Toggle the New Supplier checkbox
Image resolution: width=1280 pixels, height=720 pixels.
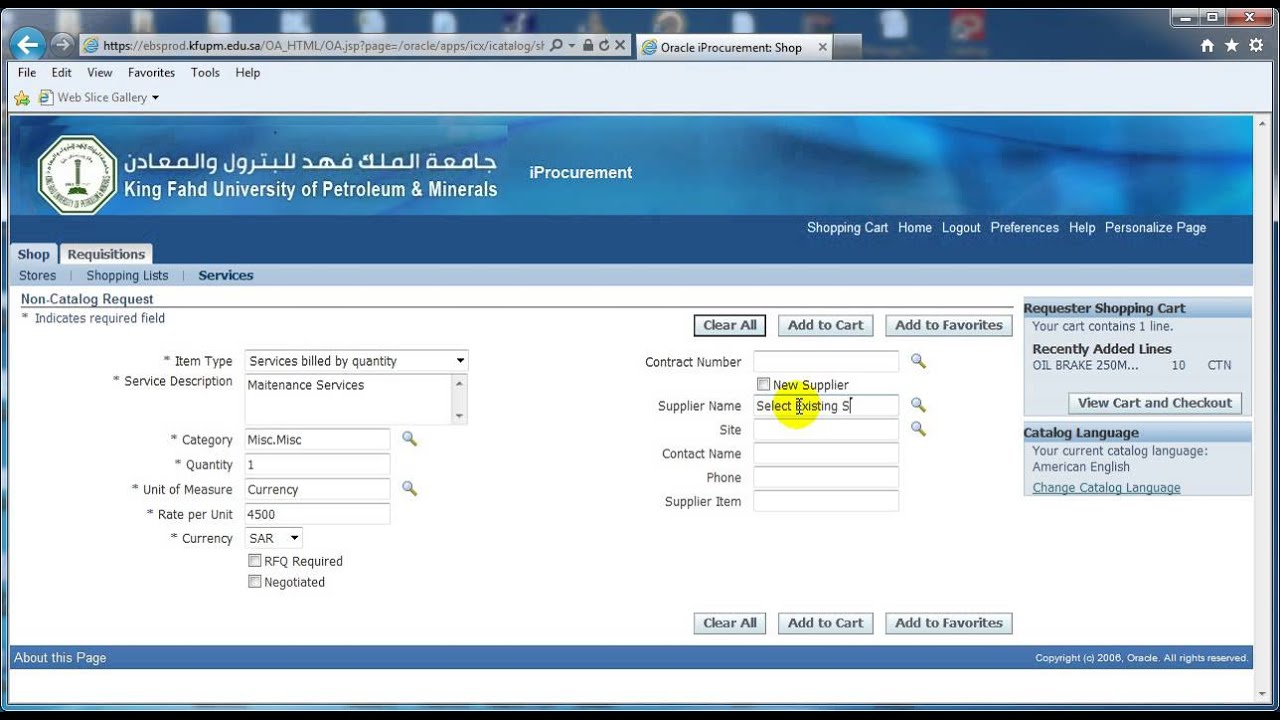[763, 384]
